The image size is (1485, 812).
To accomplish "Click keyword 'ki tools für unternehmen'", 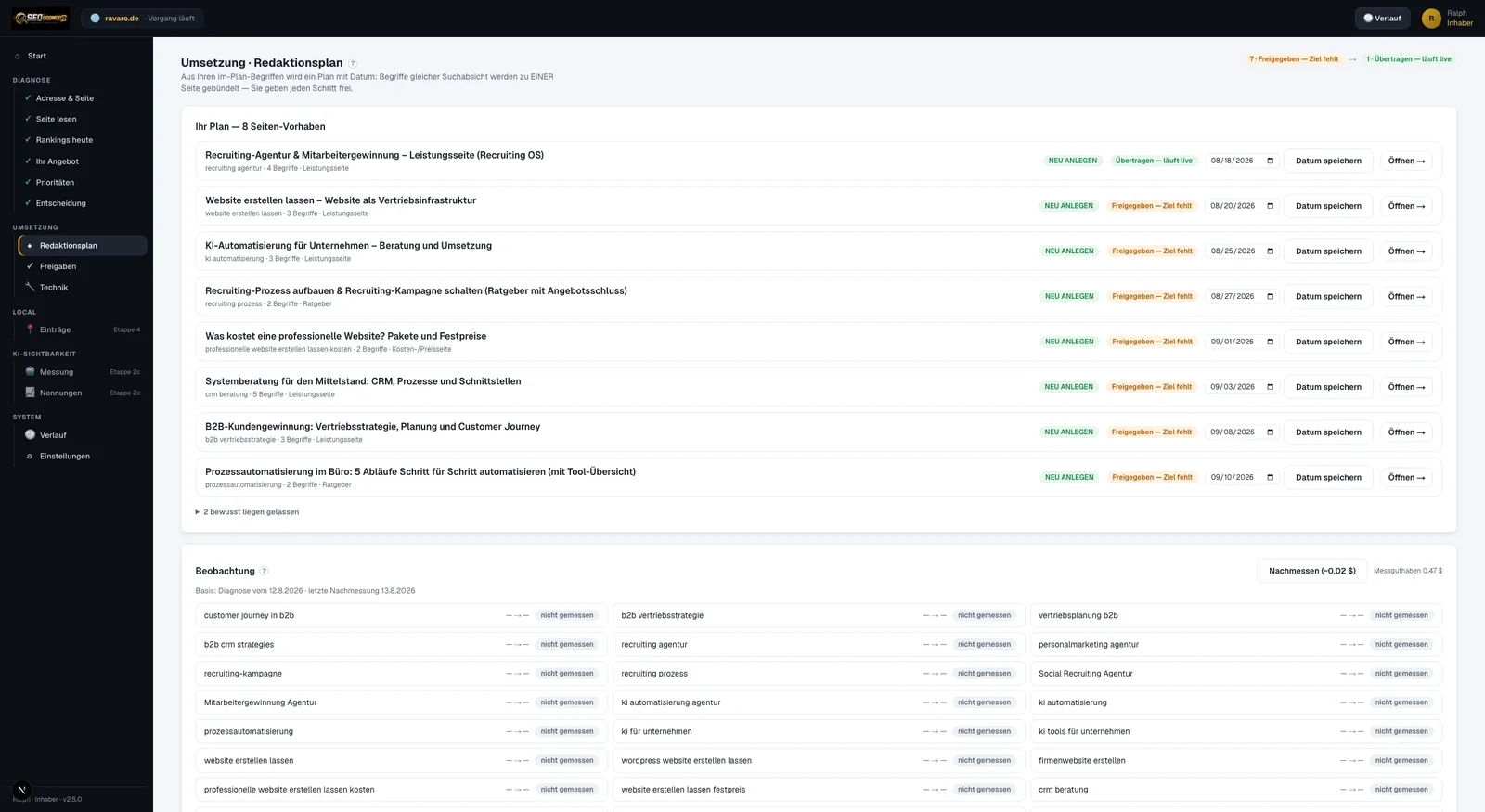I will point(1084,731).
